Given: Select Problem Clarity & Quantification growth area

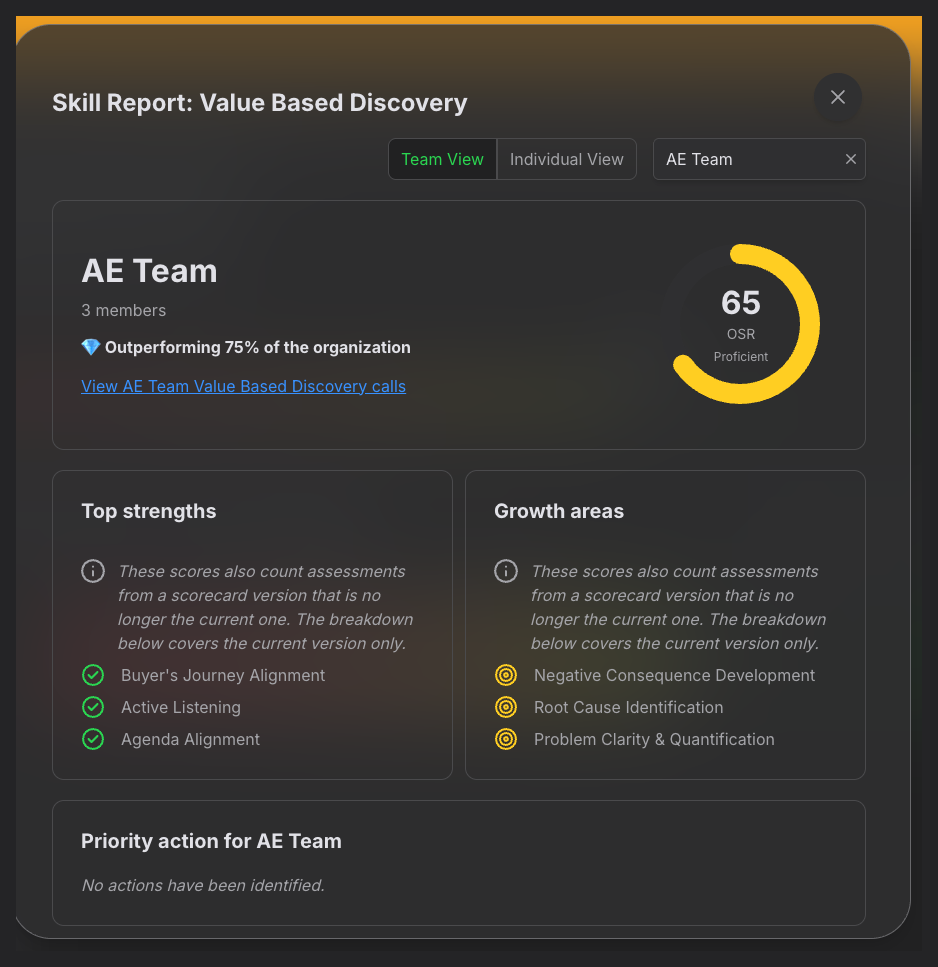Looking at the screenshot, I should 654,739.
